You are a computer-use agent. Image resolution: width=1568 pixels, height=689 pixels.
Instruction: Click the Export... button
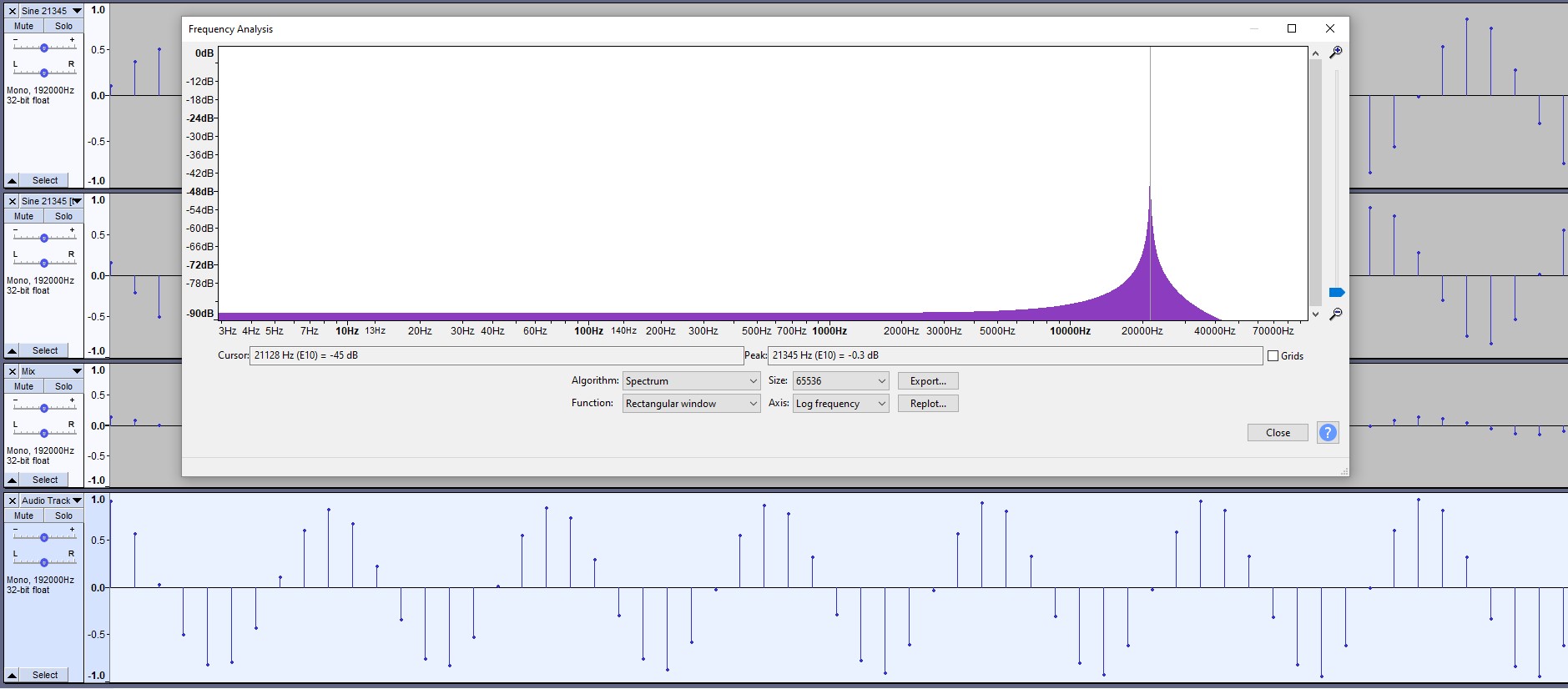928,381
